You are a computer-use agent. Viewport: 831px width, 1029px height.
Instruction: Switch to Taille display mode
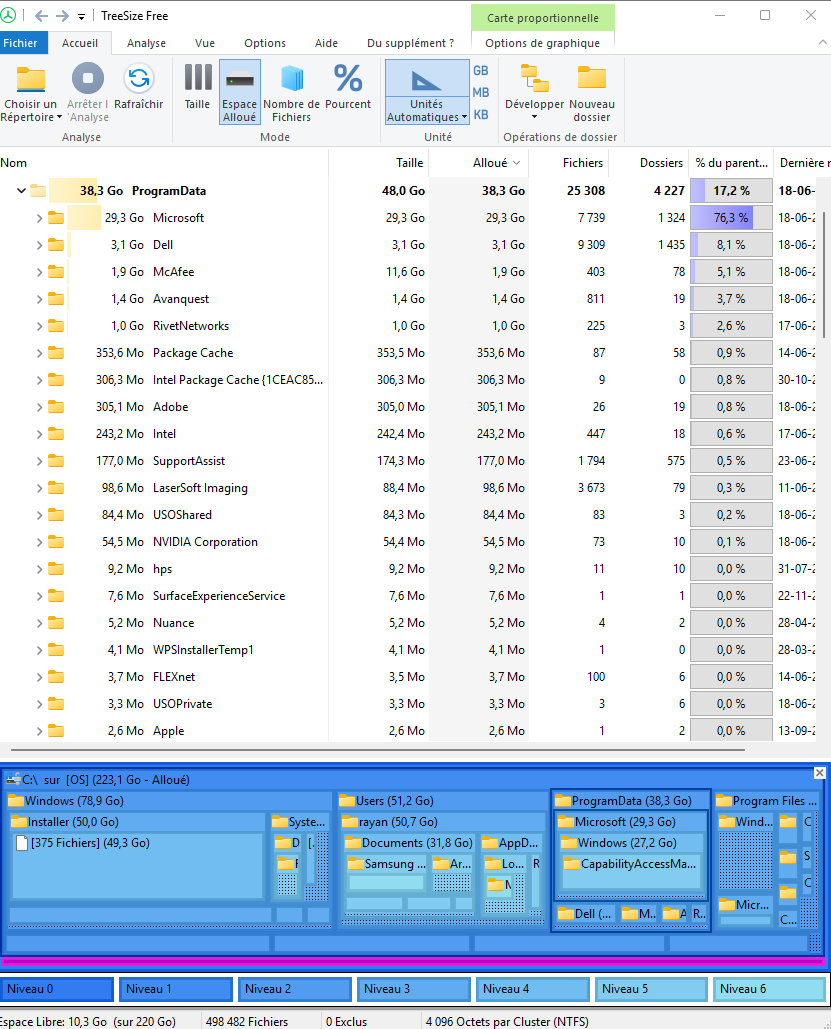(198, 87)
